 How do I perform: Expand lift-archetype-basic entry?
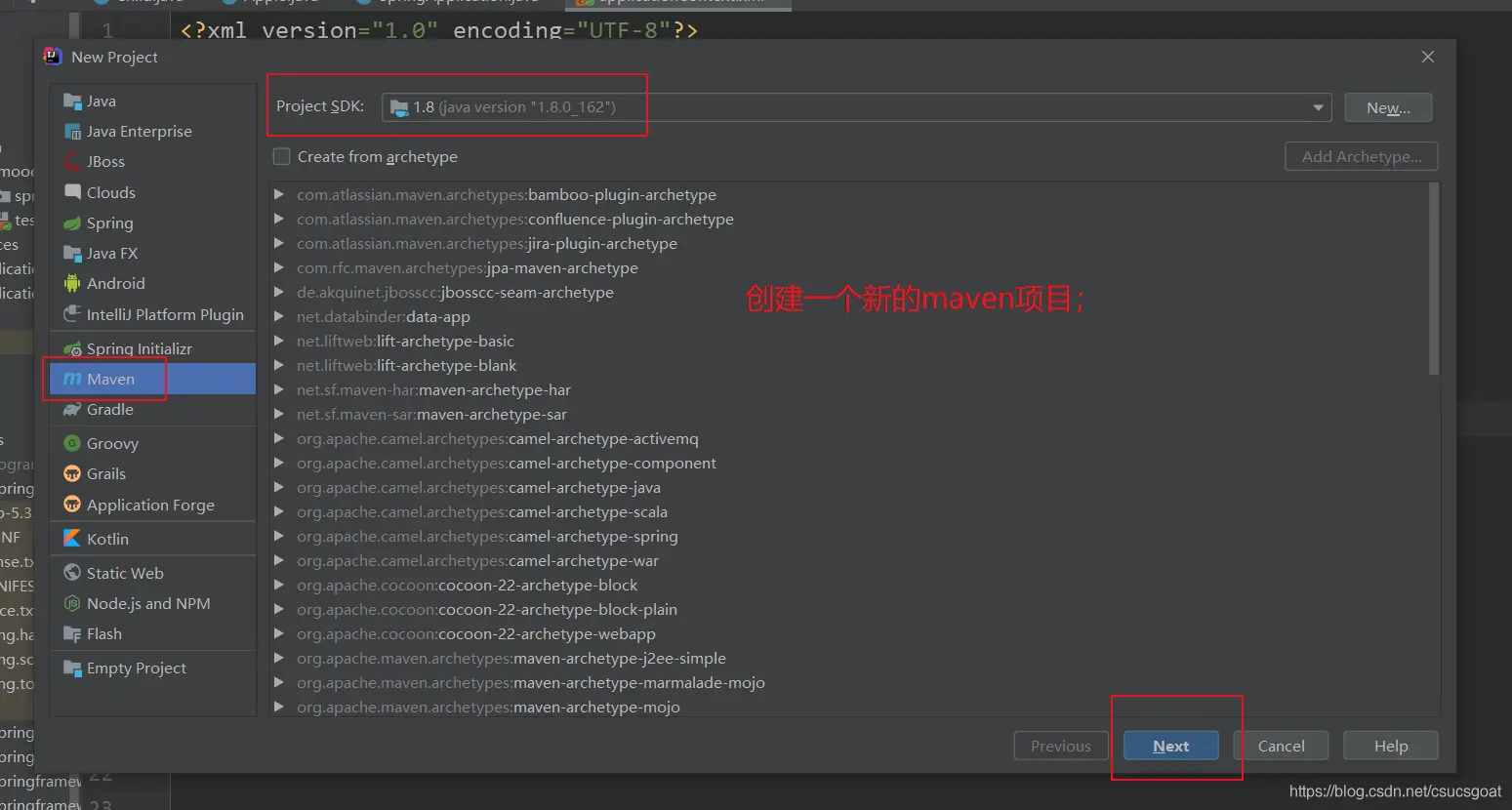coord(279,341)
